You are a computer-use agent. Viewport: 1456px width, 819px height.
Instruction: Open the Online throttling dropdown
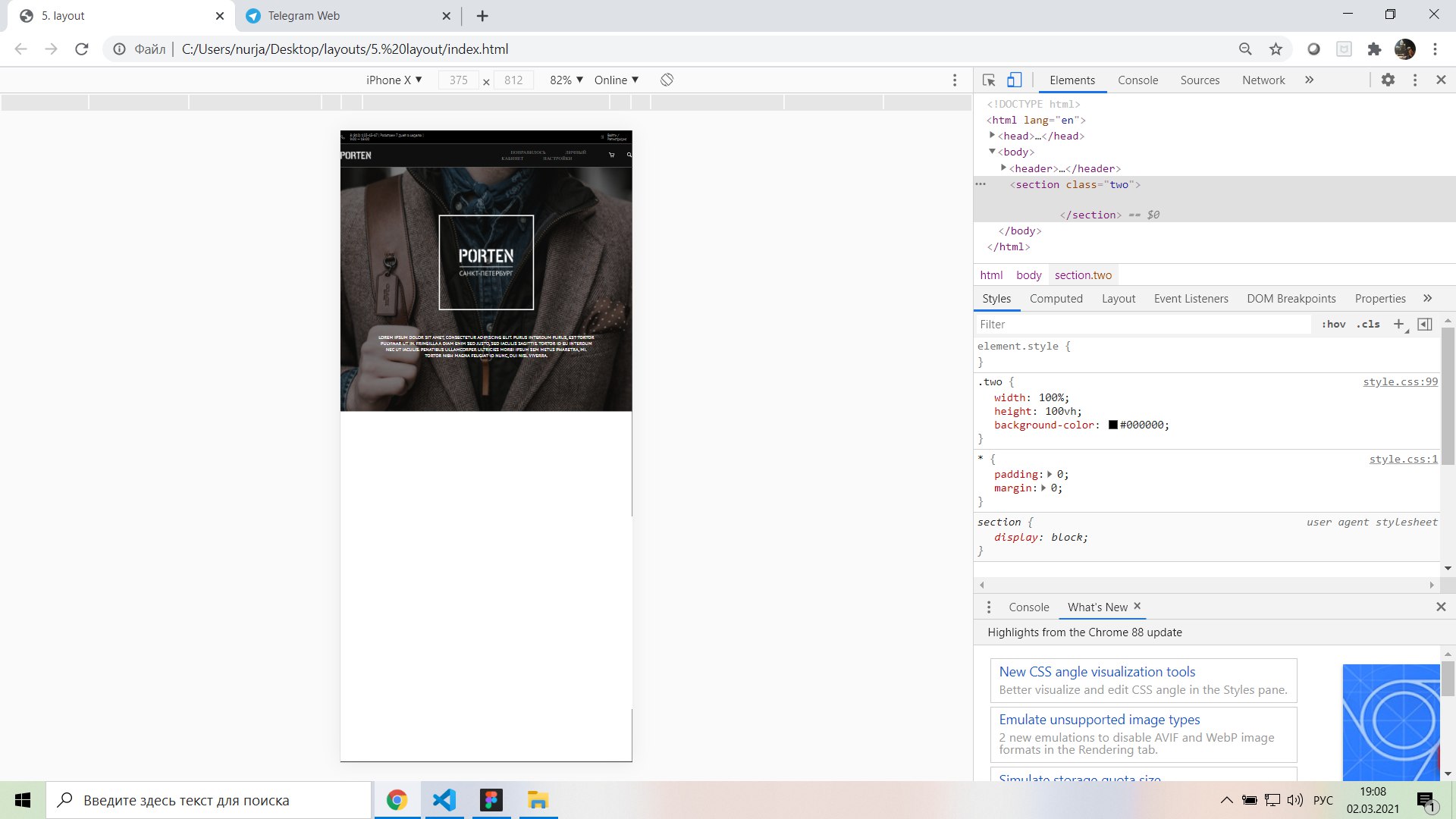tap(617, 80)
